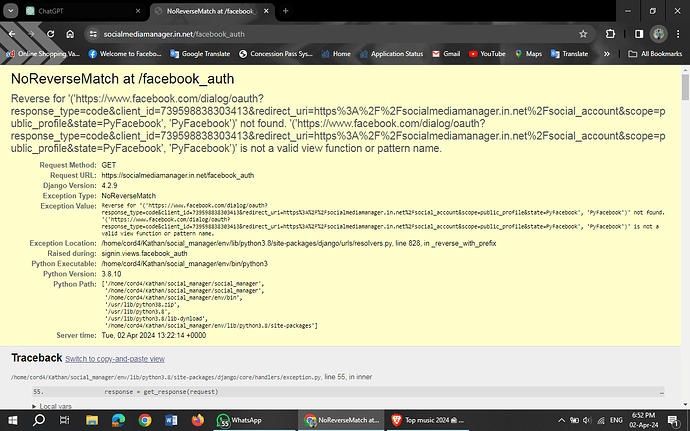
Task: Click Python Executable path value
Action: (x=184, y=264)
